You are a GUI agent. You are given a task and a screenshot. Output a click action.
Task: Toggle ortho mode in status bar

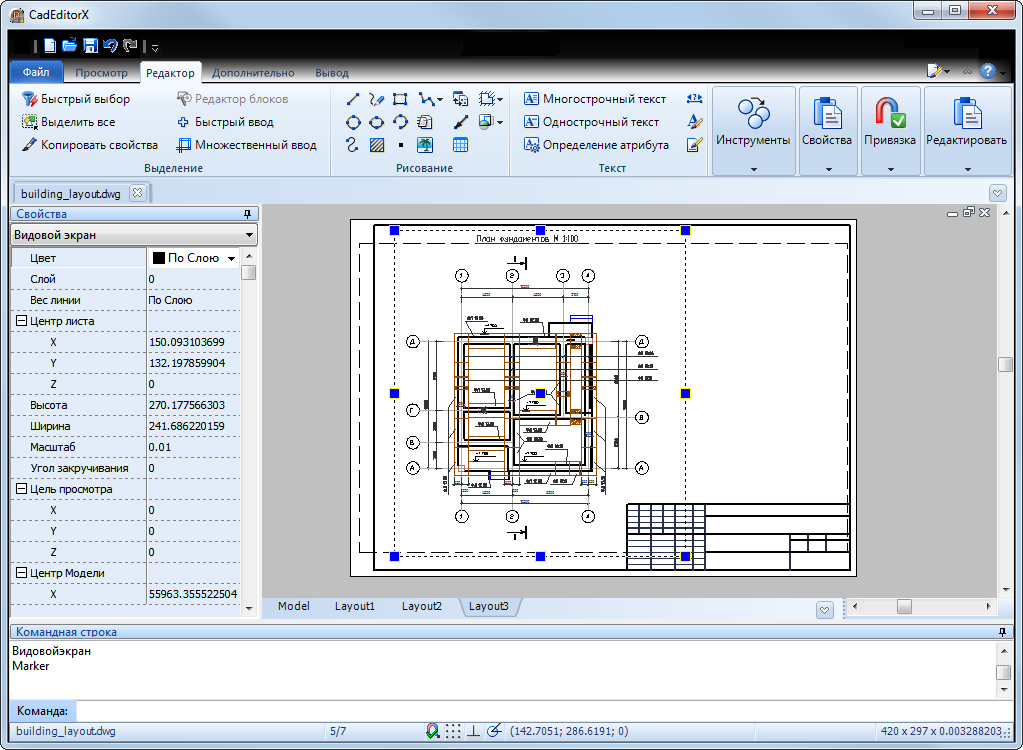pos(473,731)
